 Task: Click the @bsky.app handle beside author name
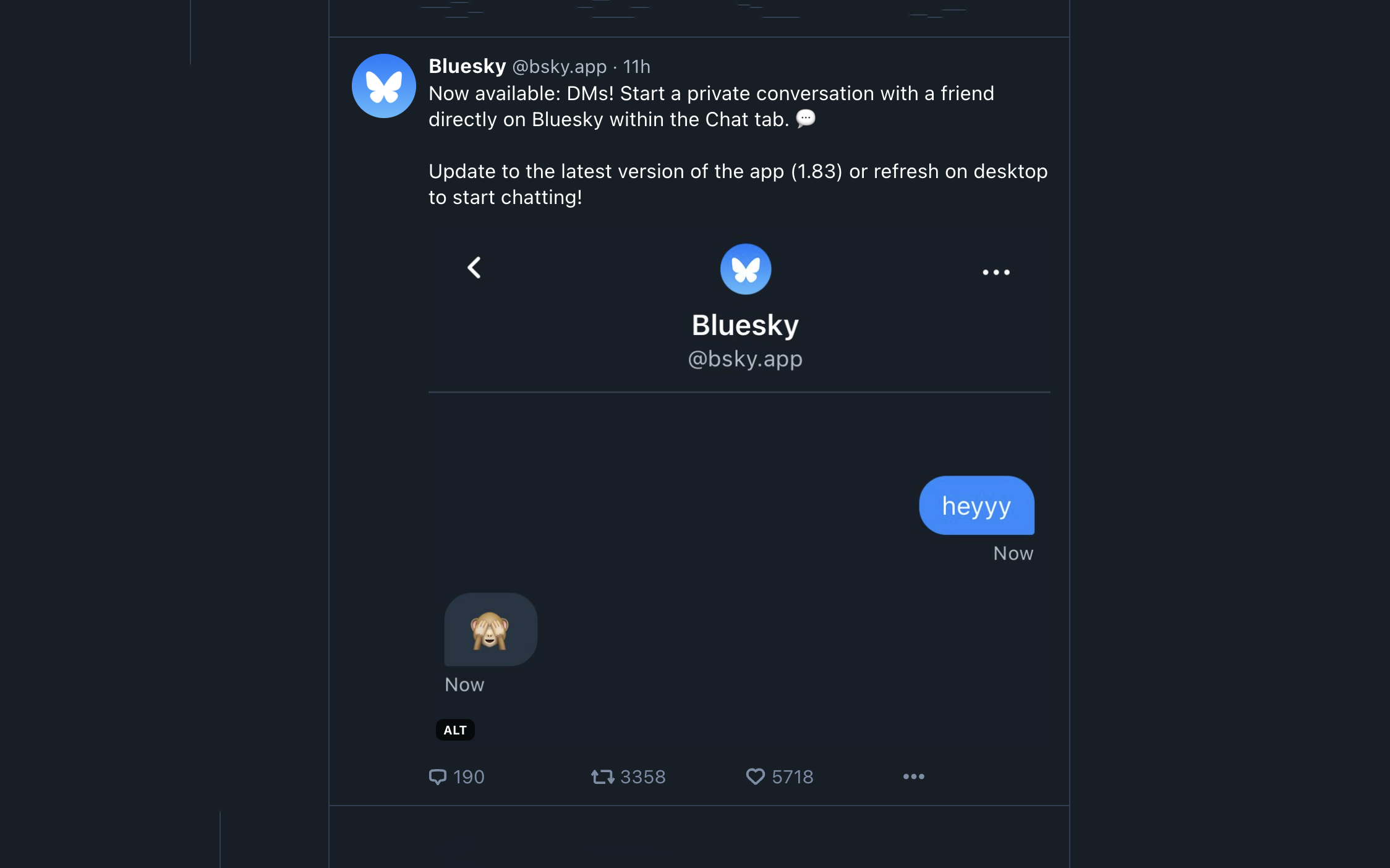point(560,67)
